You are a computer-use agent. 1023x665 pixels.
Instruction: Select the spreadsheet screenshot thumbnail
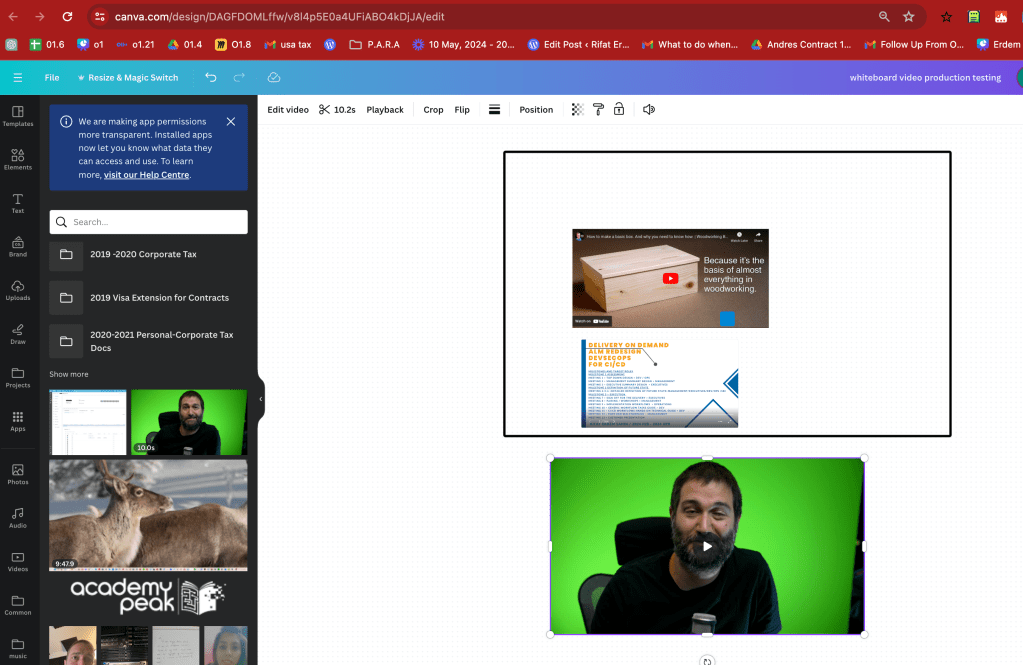87,422
